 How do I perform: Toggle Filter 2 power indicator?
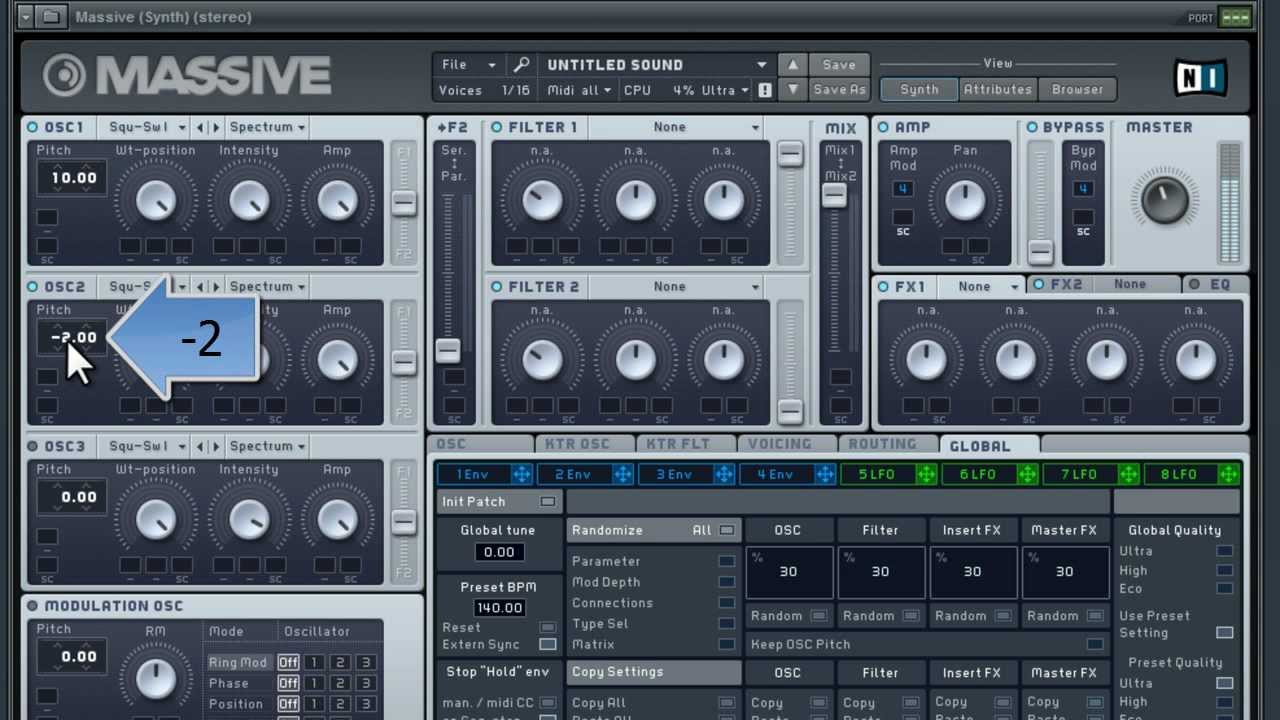coord(497,287)
